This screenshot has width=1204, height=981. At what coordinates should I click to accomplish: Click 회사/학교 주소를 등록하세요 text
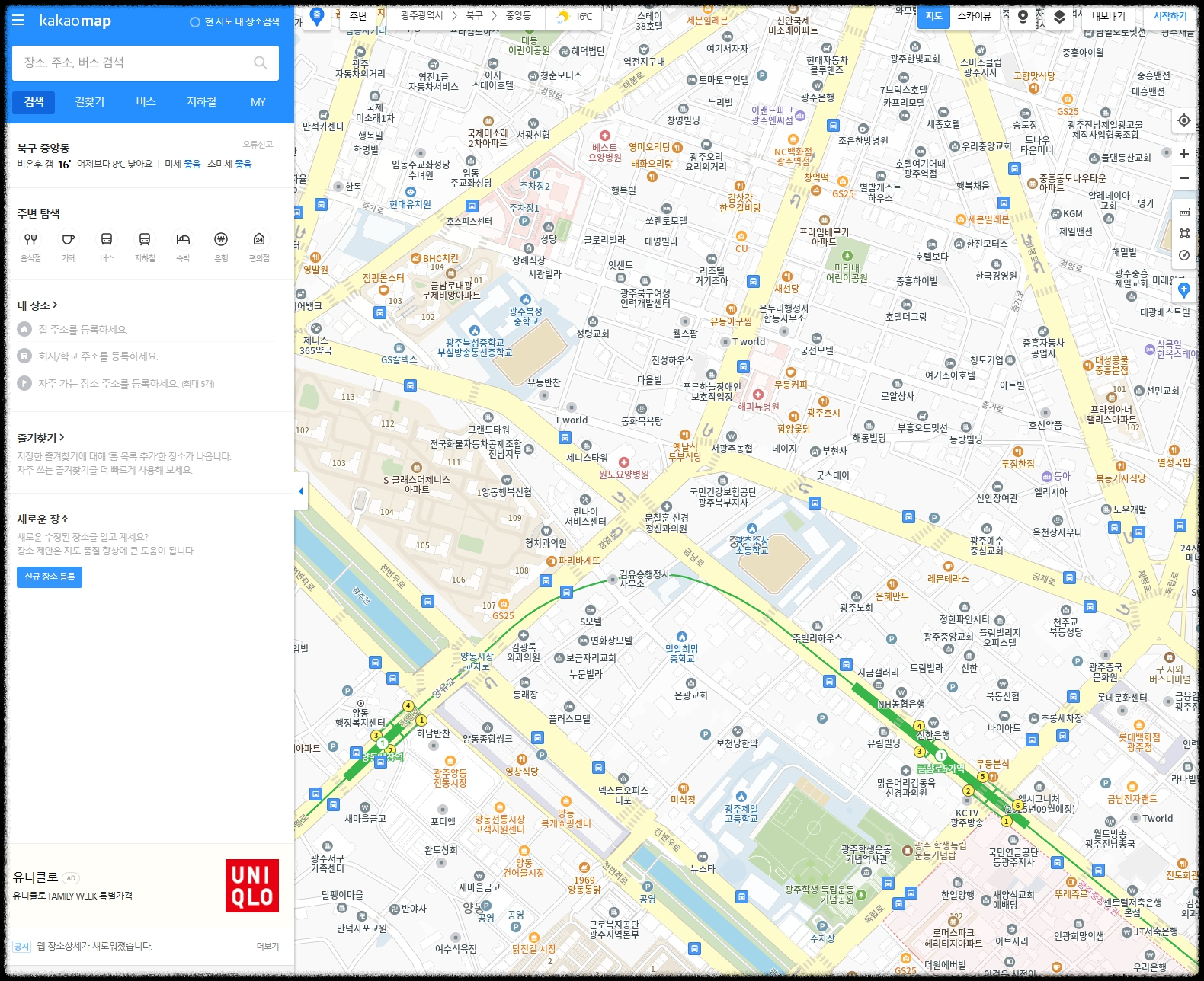98,356
